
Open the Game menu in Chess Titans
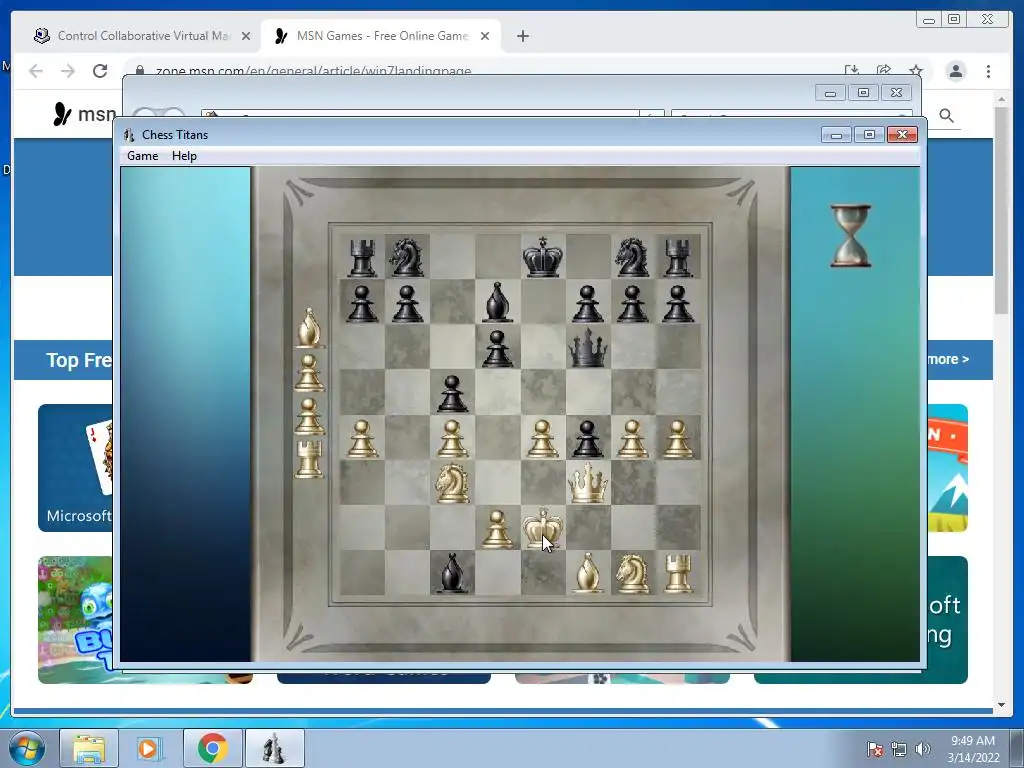point(142,156)
